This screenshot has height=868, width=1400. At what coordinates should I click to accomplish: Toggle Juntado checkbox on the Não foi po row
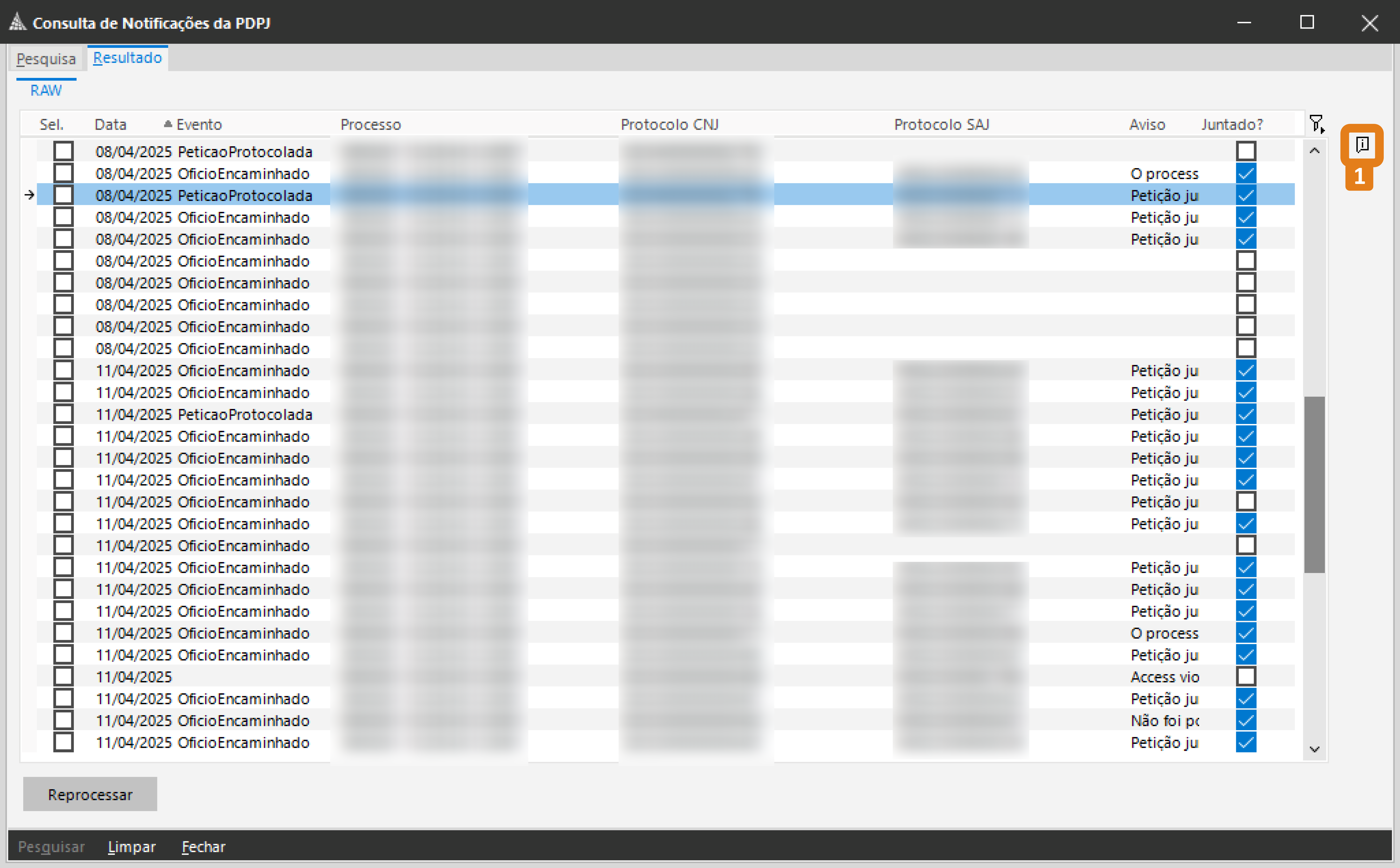pos(1246,720)
